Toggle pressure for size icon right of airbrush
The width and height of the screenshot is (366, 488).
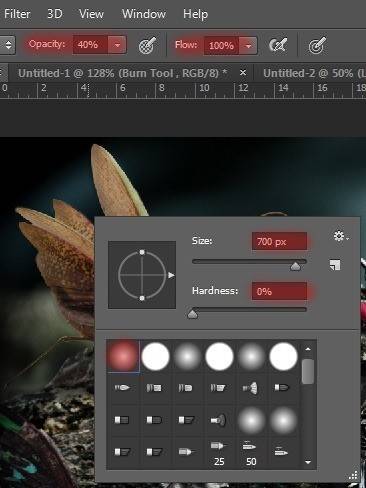317,45
